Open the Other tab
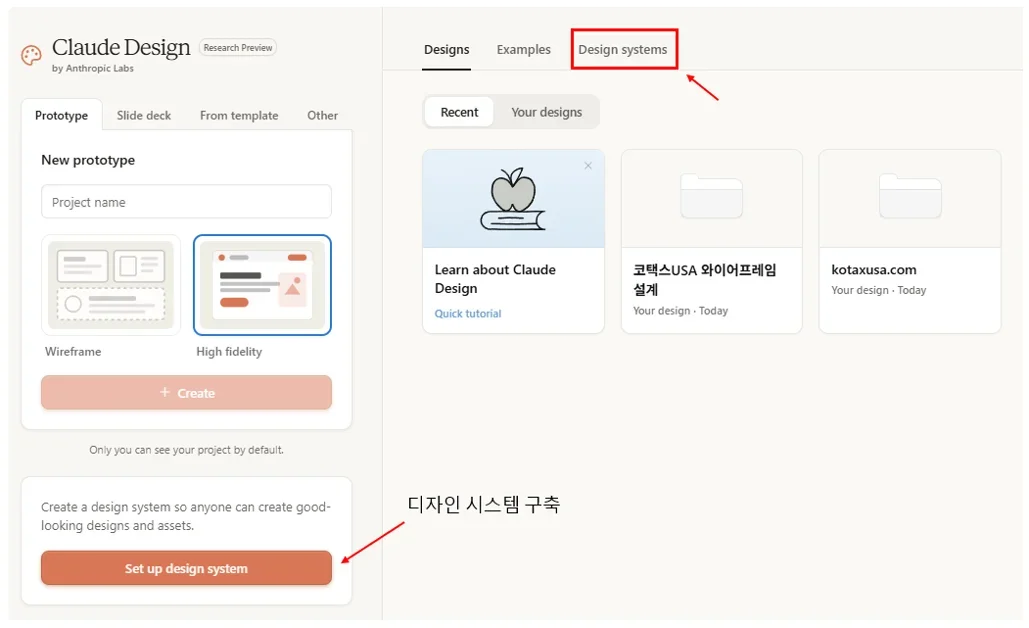1029x628 pixels. point(322,115)
